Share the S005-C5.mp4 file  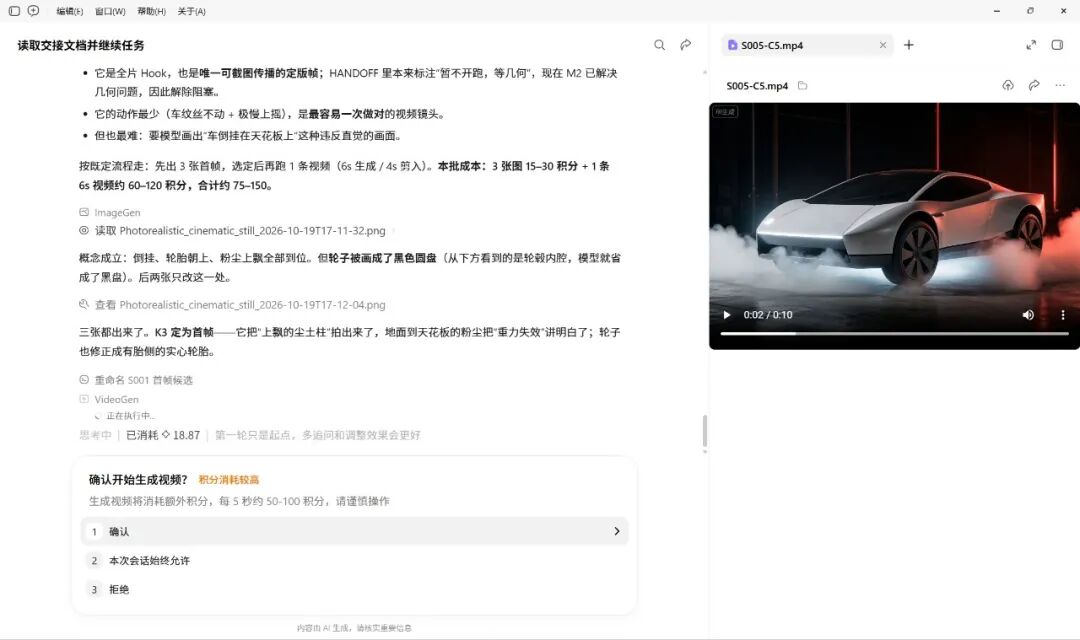pos(1034,85)
